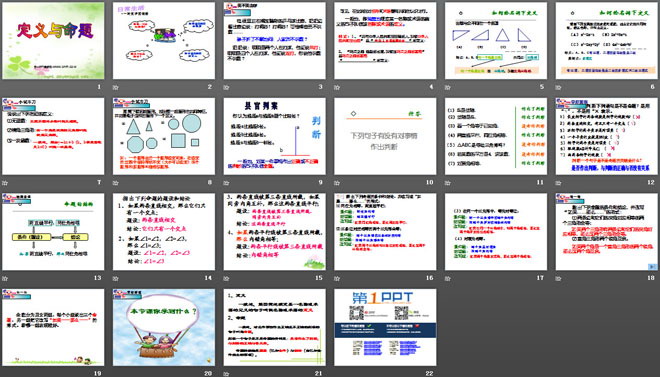
Task: Select slide 5 with triangle shapes
Action: click(496, 41)
